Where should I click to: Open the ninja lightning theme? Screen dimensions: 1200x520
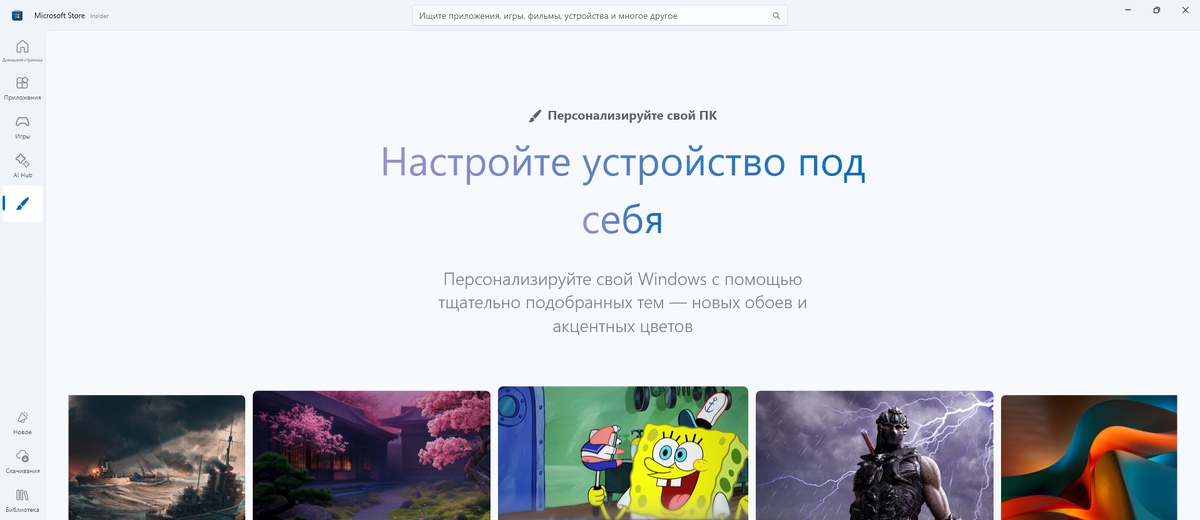tap(874, 455)
